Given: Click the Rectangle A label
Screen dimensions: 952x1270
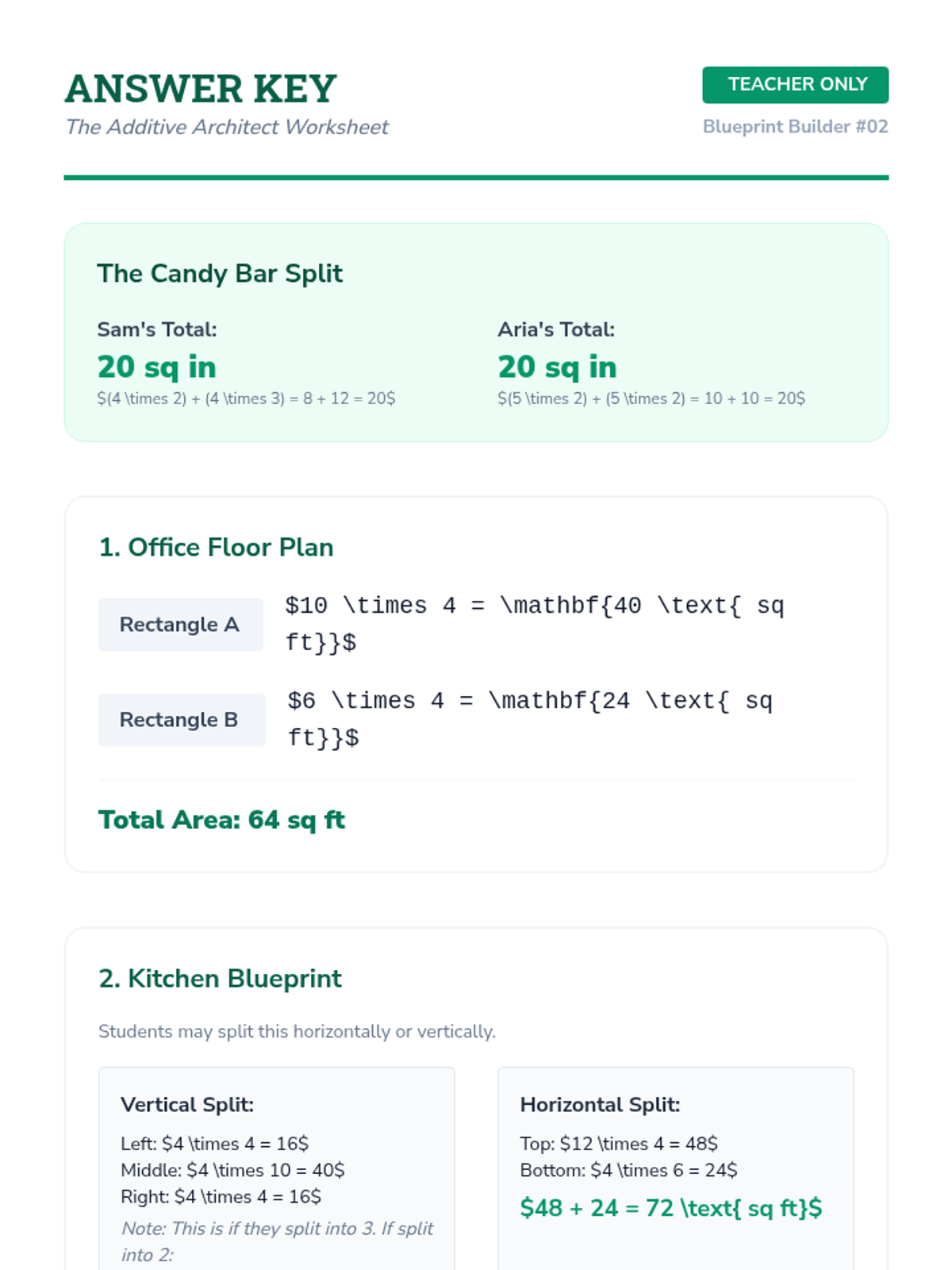Looking at the screenshot, I should [179, 625].
